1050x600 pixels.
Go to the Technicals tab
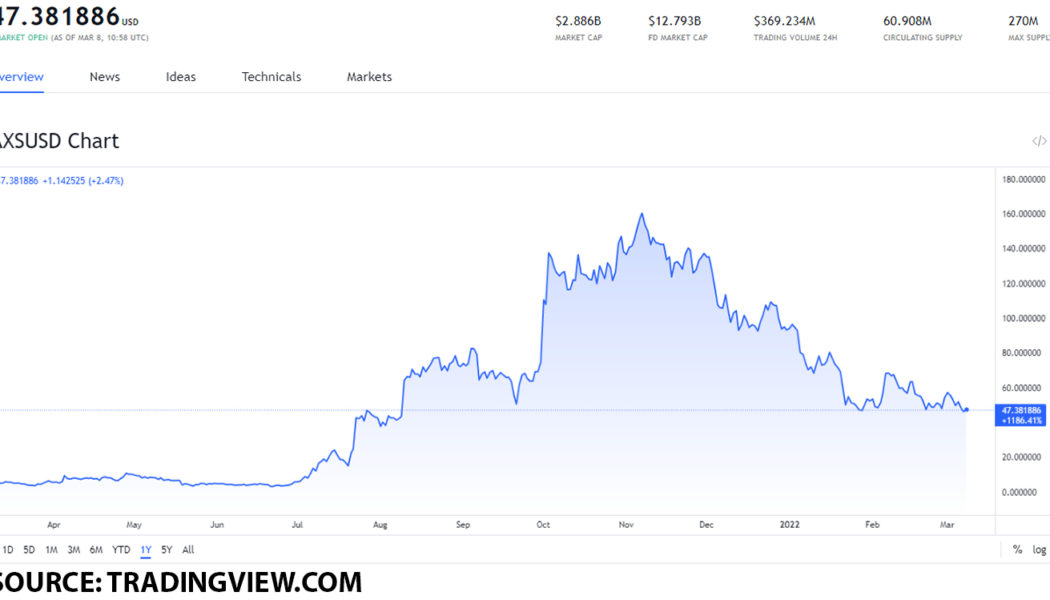(x=271, y=77)
